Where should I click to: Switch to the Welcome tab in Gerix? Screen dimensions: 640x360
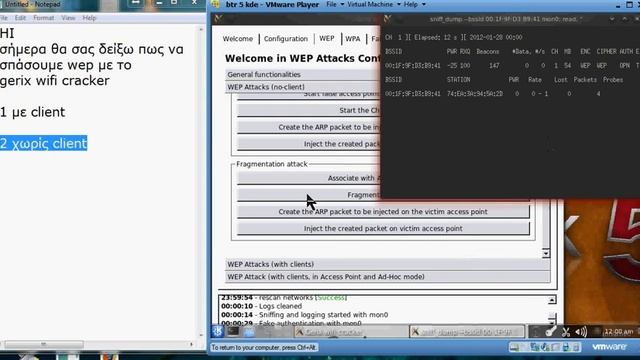tap(238, 39)
